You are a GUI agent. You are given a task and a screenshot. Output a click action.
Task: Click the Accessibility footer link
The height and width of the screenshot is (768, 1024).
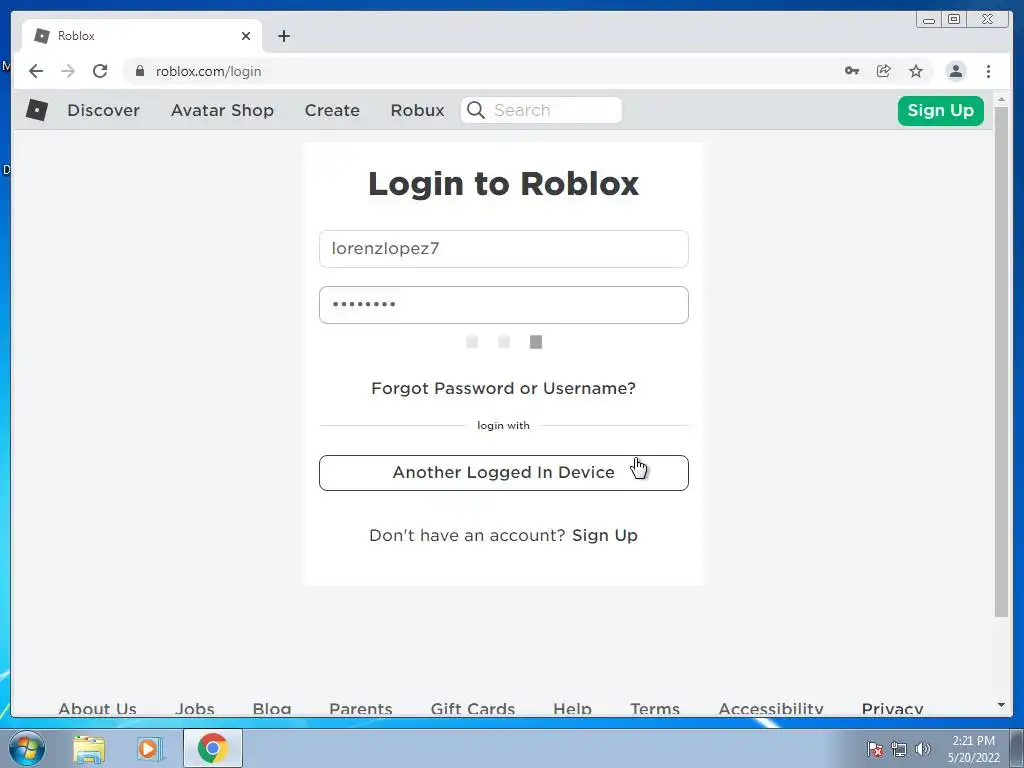(x=771, y=709)
